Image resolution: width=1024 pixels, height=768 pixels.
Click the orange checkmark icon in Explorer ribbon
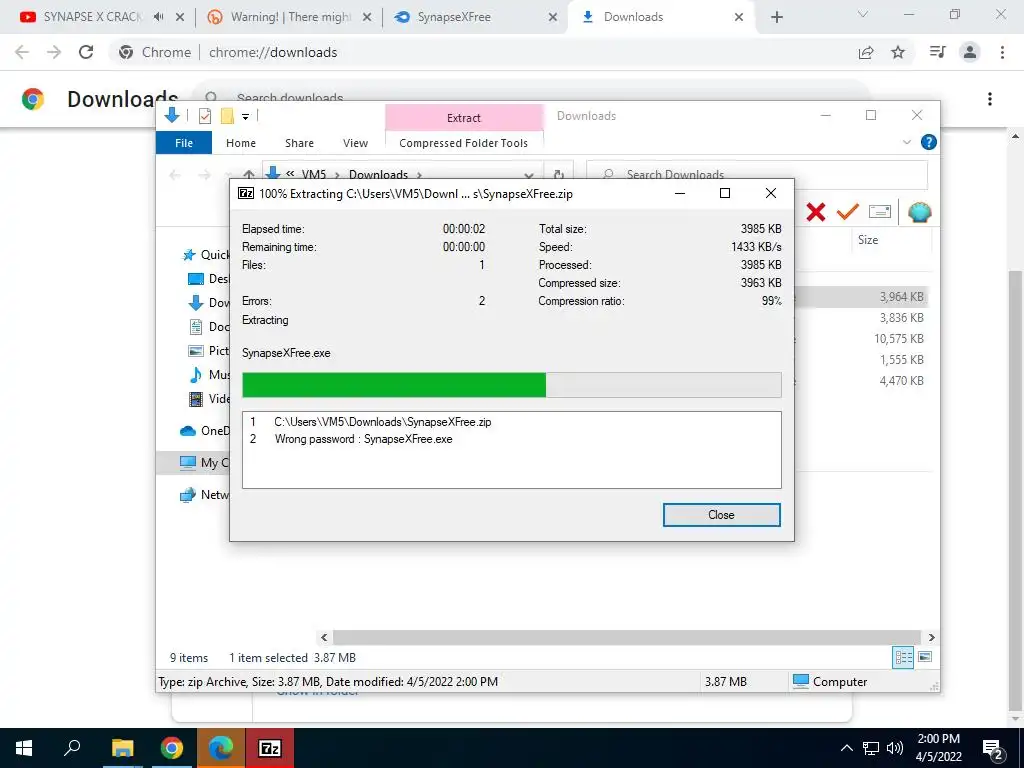(848, 212)
